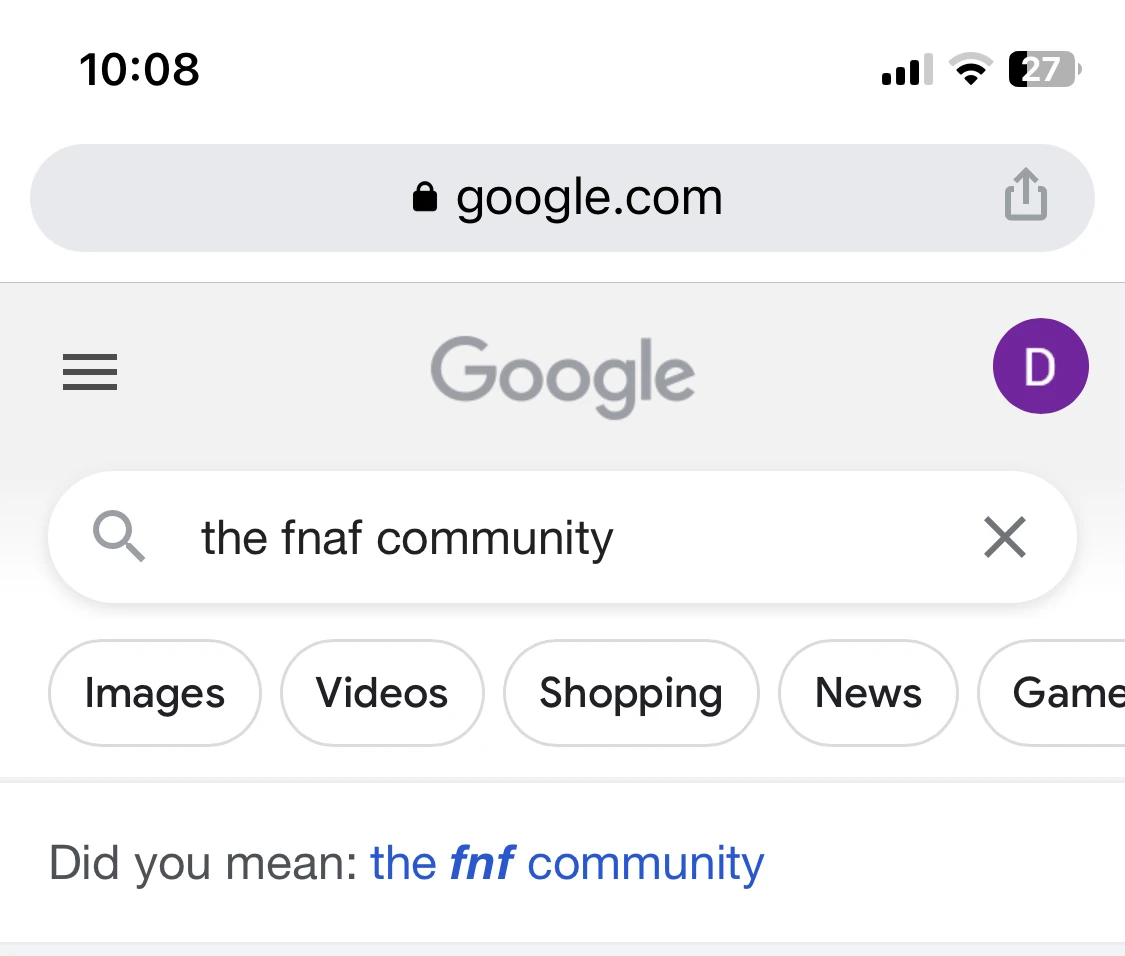Tap the Google logo
The image size is (1125, 956).
563,375
